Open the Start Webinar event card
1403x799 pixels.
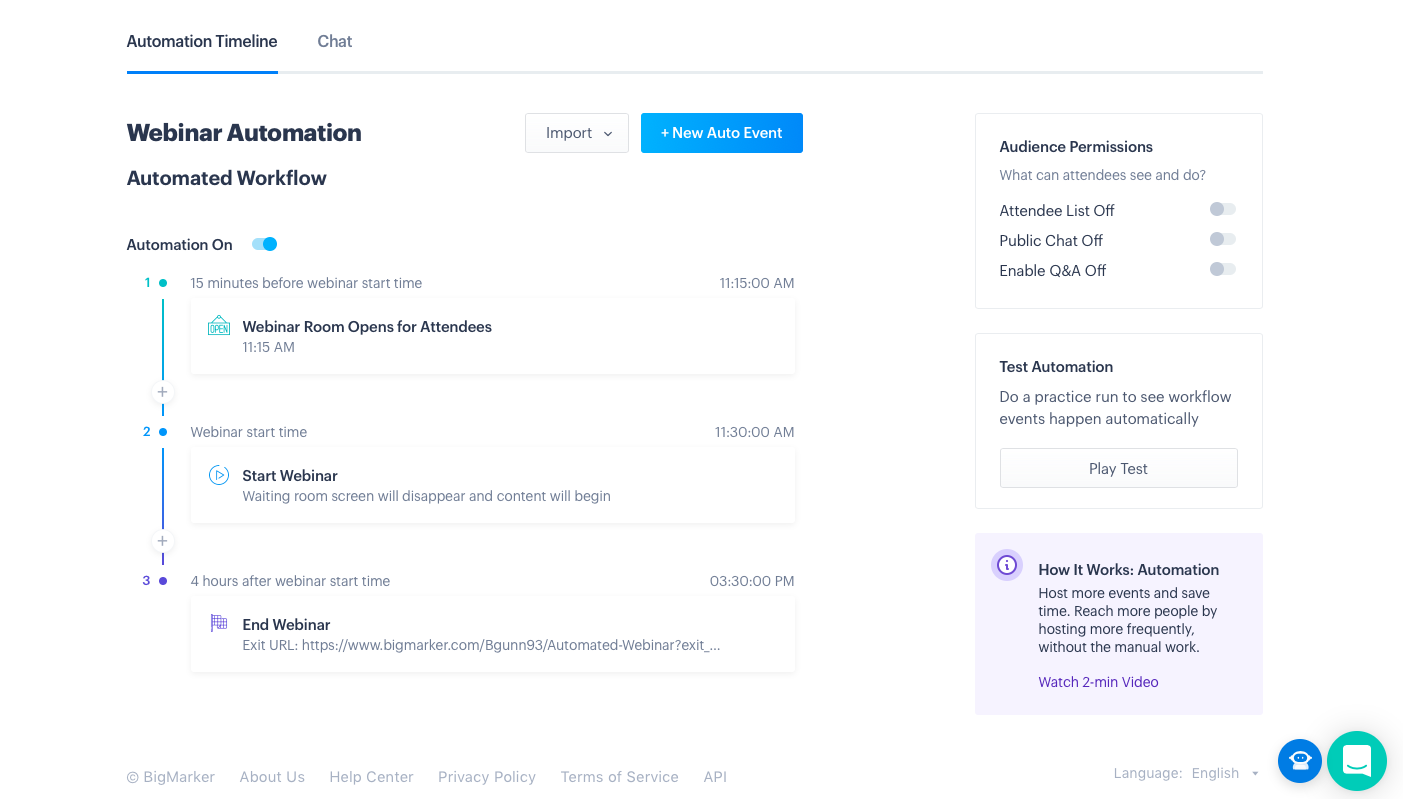pos(493,485)
